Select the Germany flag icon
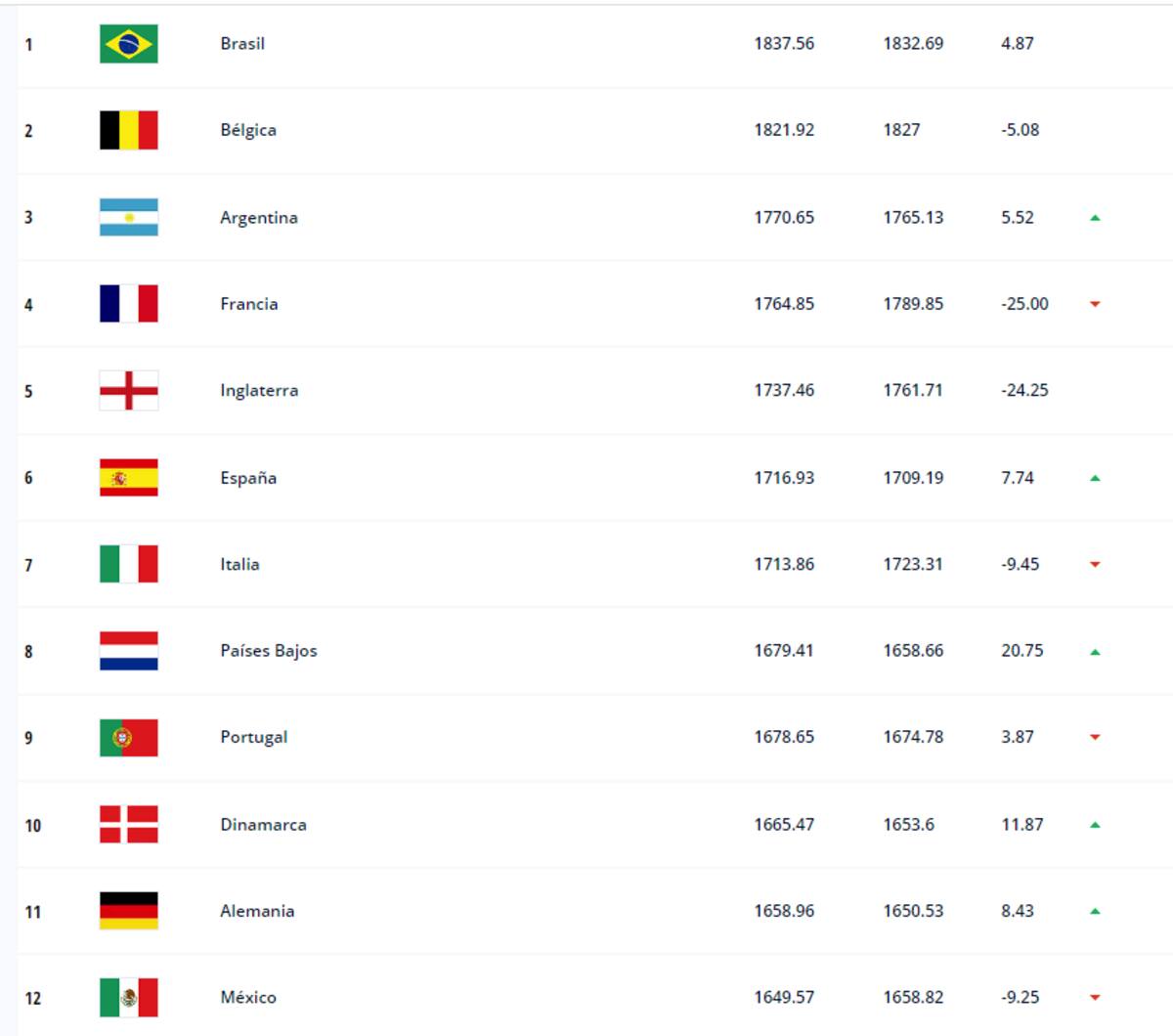This screenshot has height=1036, width=1173. click(128, 911)
